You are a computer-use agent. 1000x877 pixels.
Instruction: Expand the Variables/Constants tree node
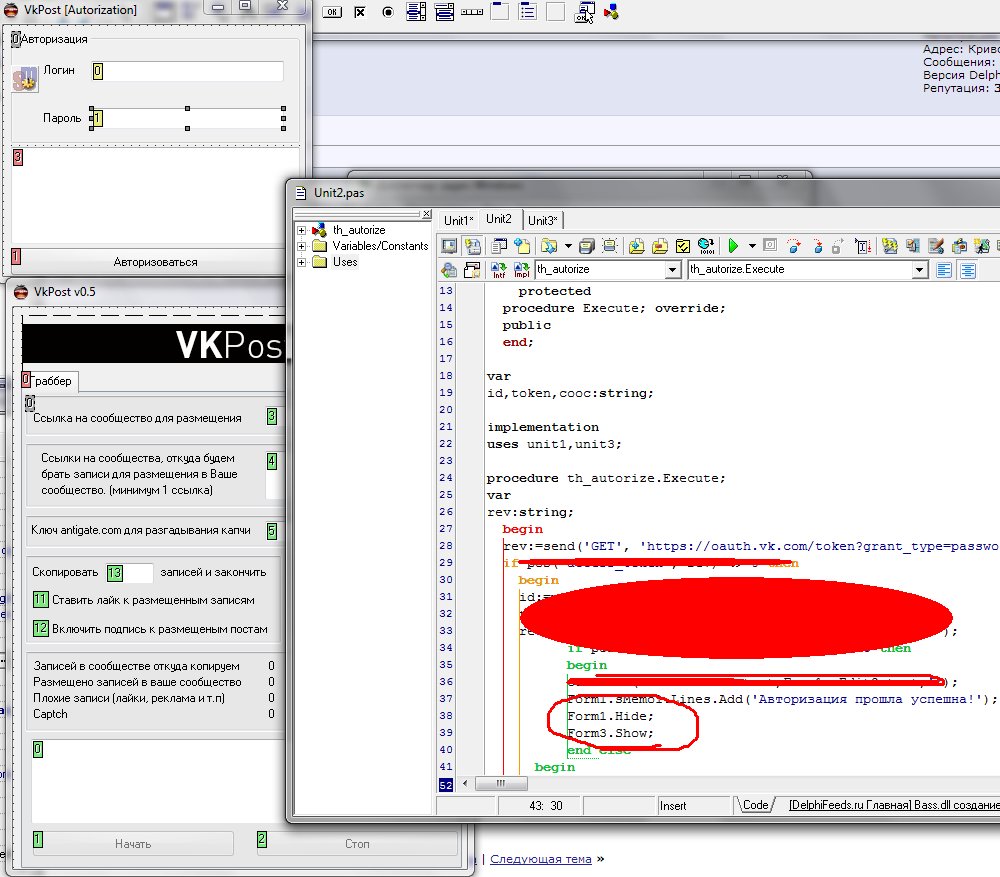pyautogui.click(x=302, y=246)
